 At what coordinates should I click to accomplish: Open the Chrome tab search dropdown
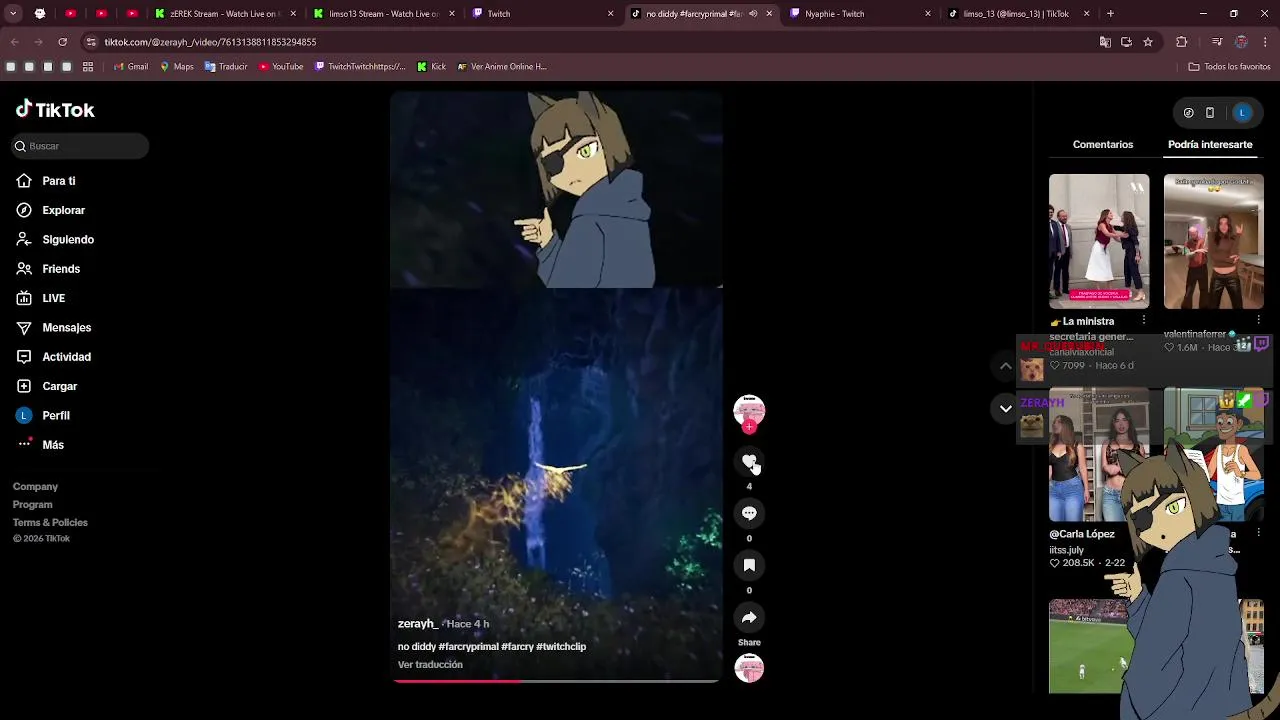13,14
